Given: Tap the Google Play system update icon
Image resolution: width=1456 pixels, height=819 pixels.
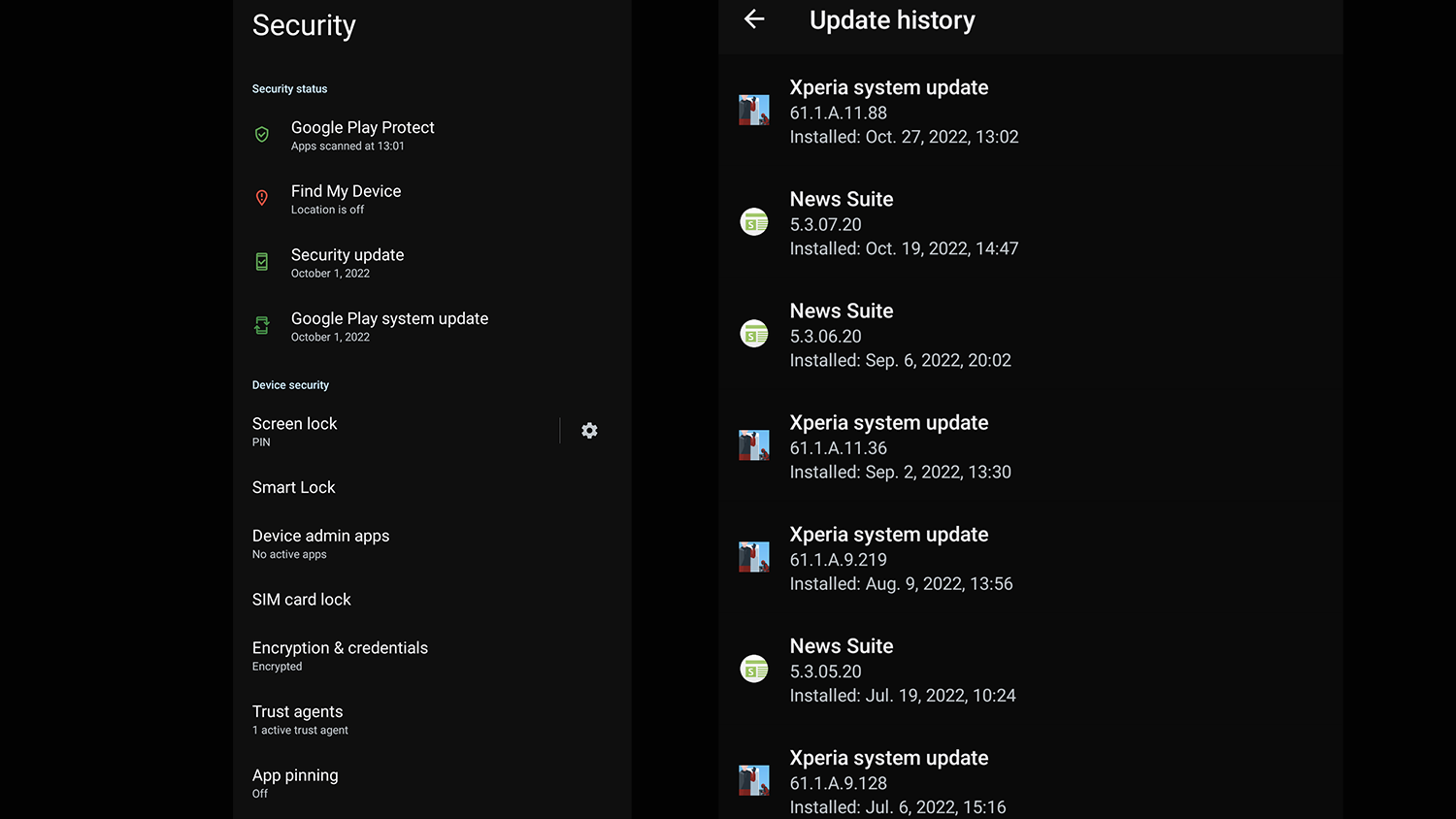Looking at the screenshot, I should (x=262, y=326).
